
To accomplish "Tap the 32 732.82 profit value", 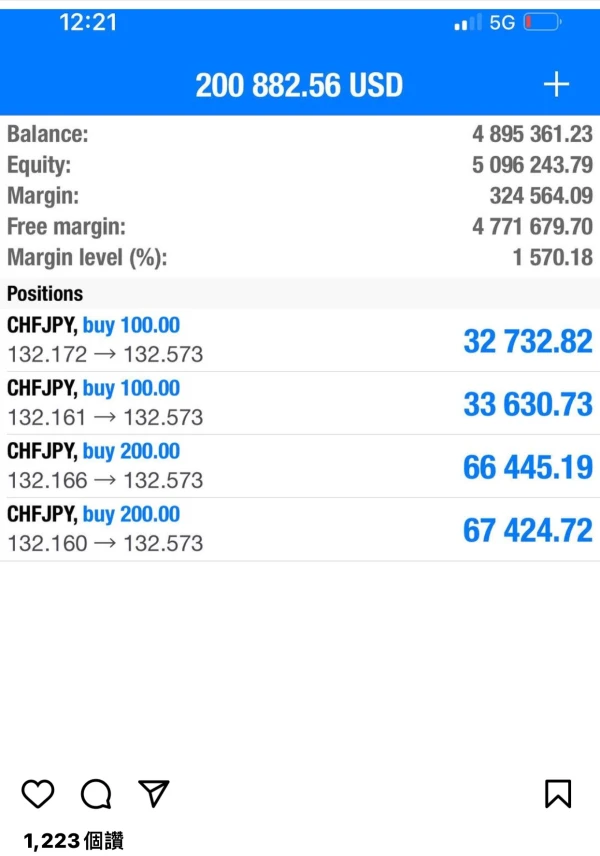I will (527, 341).
